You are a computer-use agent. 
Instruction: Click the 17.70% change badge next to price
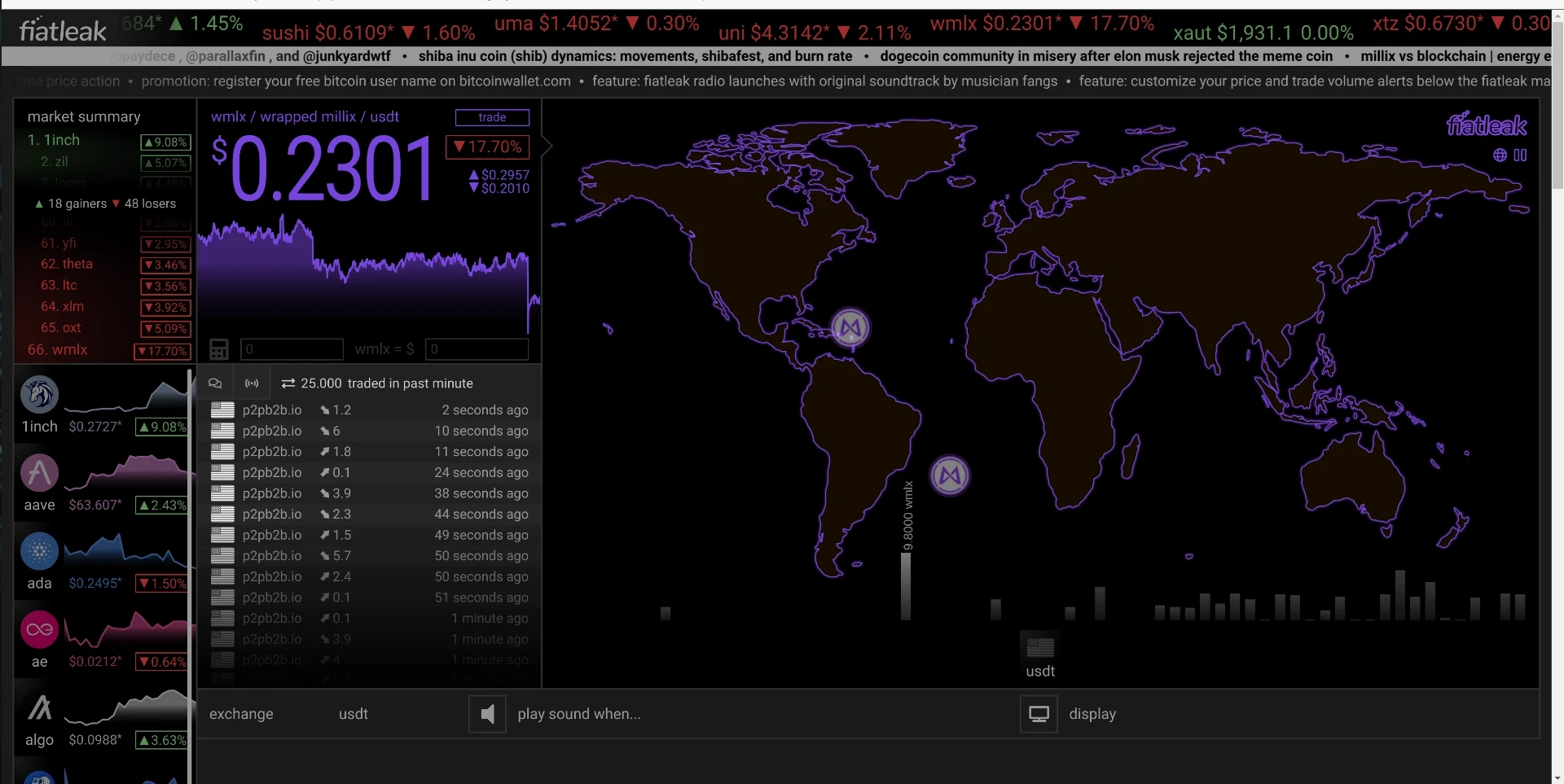pos(487,147)
